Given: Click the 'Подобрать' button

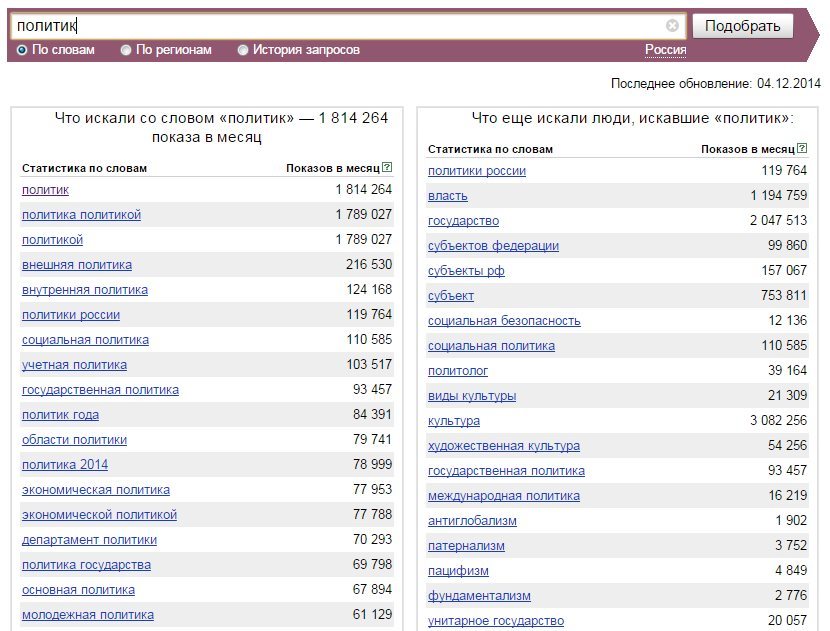Looking at the screenshot, I should pyautogui.click(x=742, y=26).
